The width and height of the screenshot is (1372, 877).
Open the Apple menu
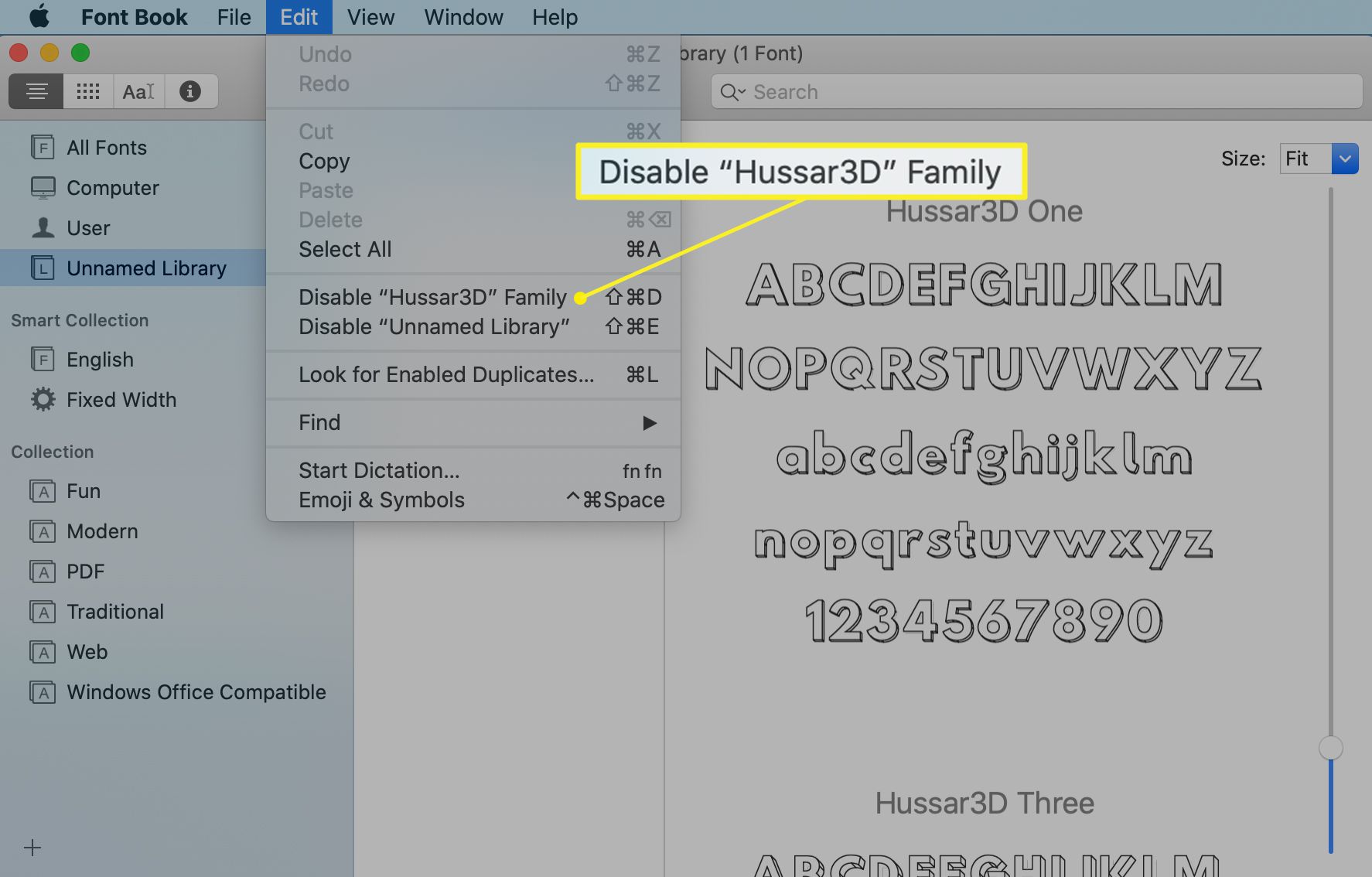coord(39,16)
